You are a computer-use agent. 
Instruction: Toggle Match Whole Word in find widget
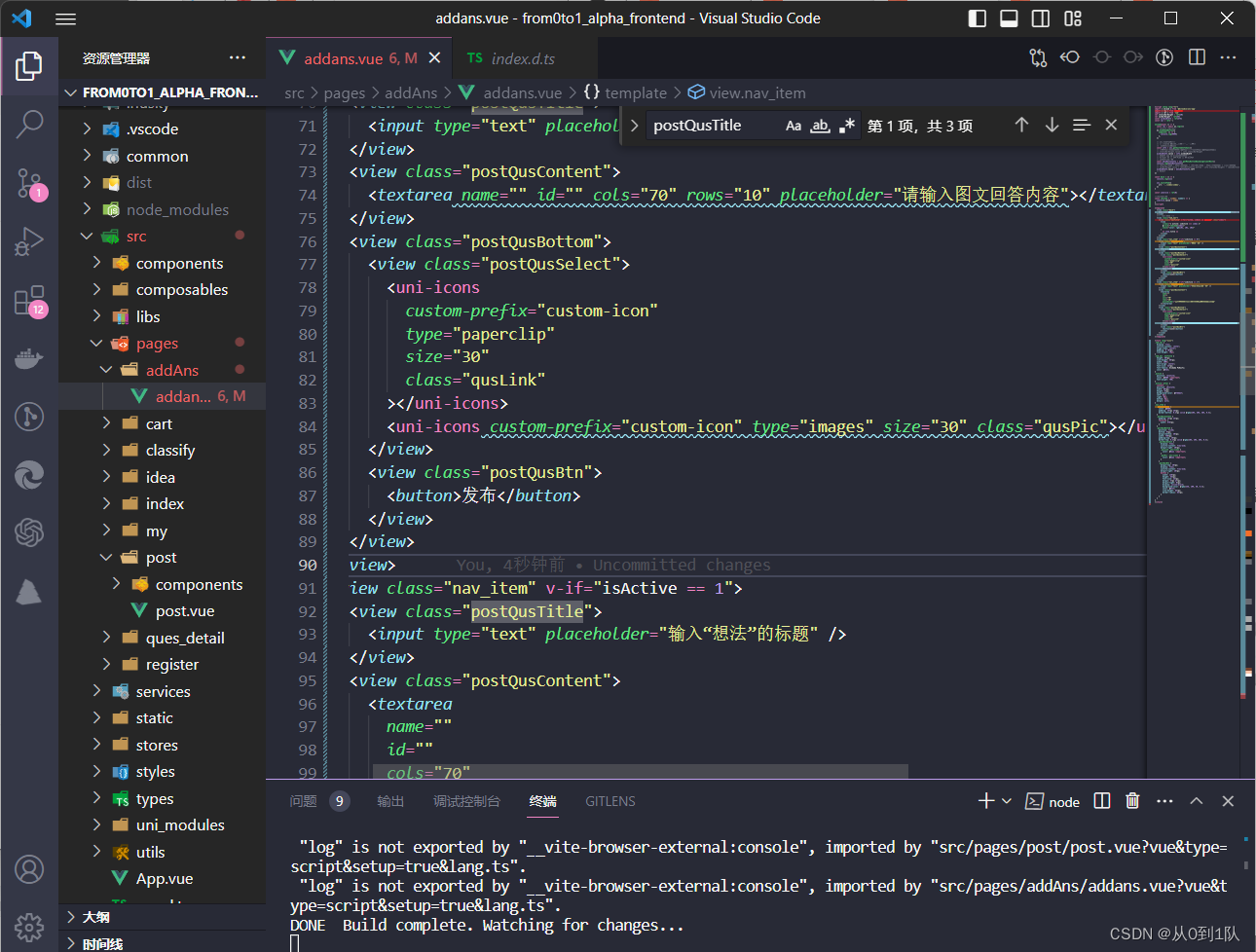coord(820,126)
